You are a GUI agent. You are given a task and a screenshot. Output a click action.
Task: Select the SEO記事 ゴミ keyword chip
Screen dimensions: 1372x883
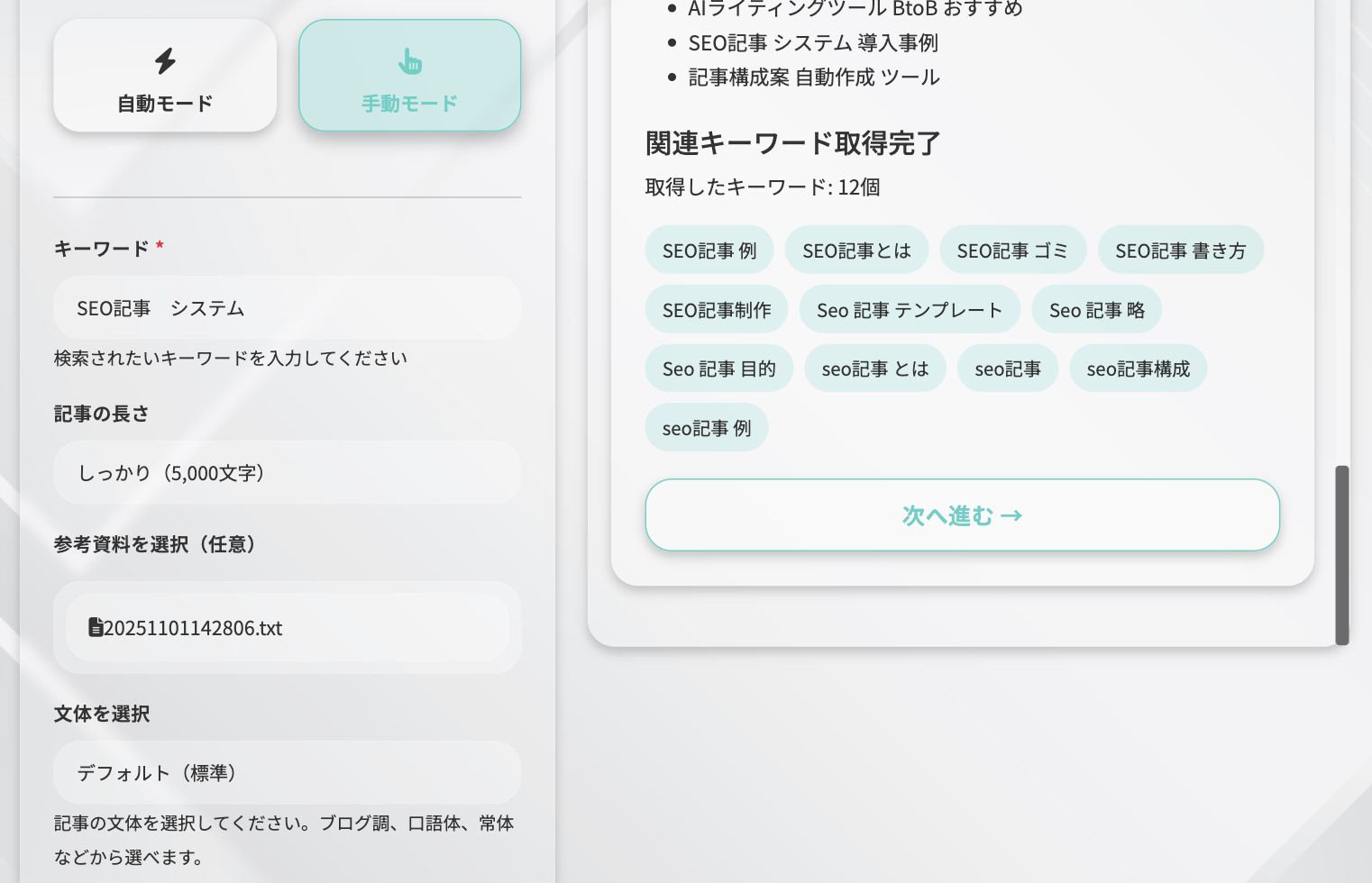click(x=1012, y=250)
